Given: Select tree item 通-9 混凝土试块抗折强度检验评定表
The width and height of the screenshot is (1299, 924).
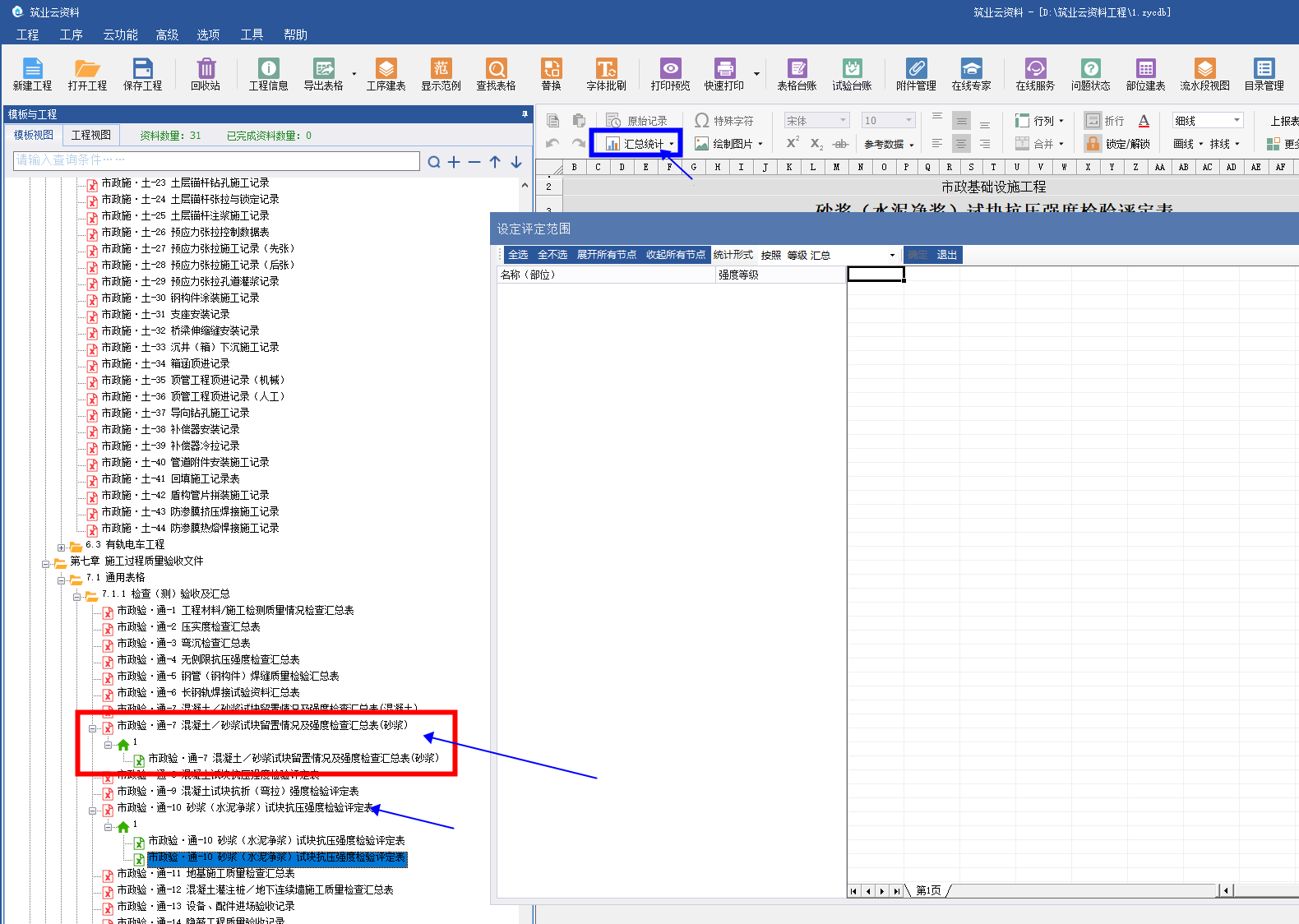Looking at the screenshot, I should (238, 791).
